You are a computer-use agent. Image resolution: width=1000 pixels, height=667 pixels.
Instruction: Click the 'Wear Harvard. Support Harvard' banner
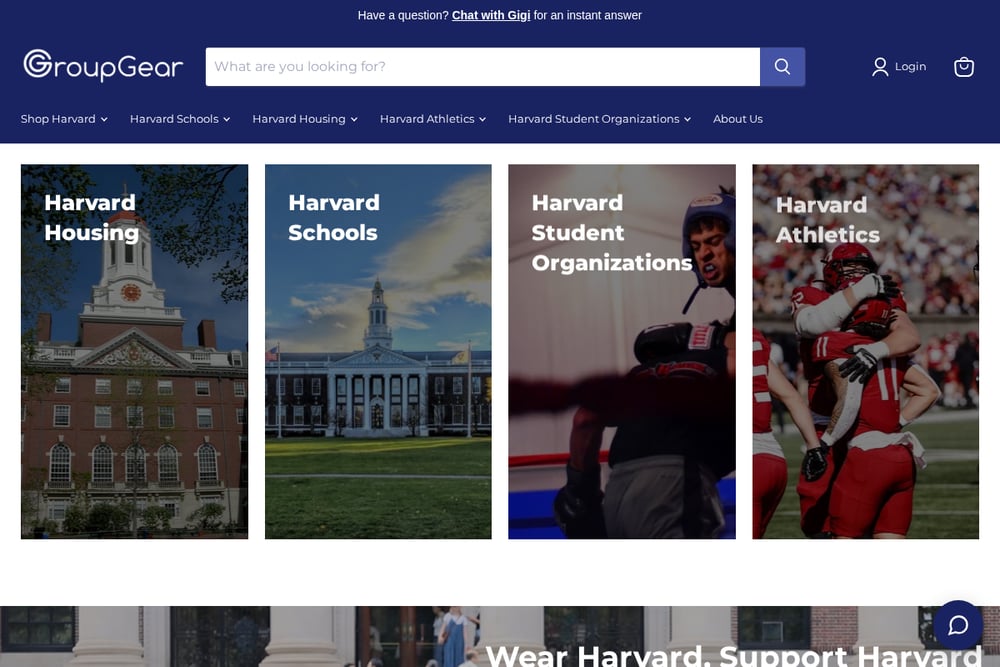pyautogui.click(x=500, y=636)
